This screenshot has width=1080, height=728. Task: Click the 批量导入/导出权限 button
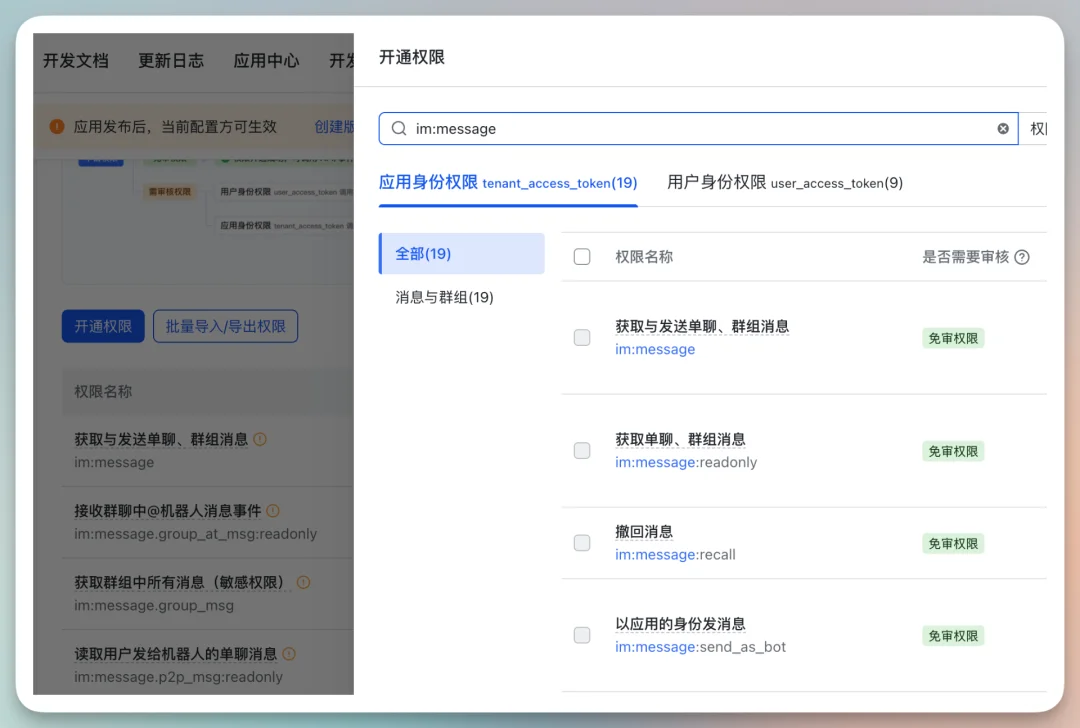(225, 326)
